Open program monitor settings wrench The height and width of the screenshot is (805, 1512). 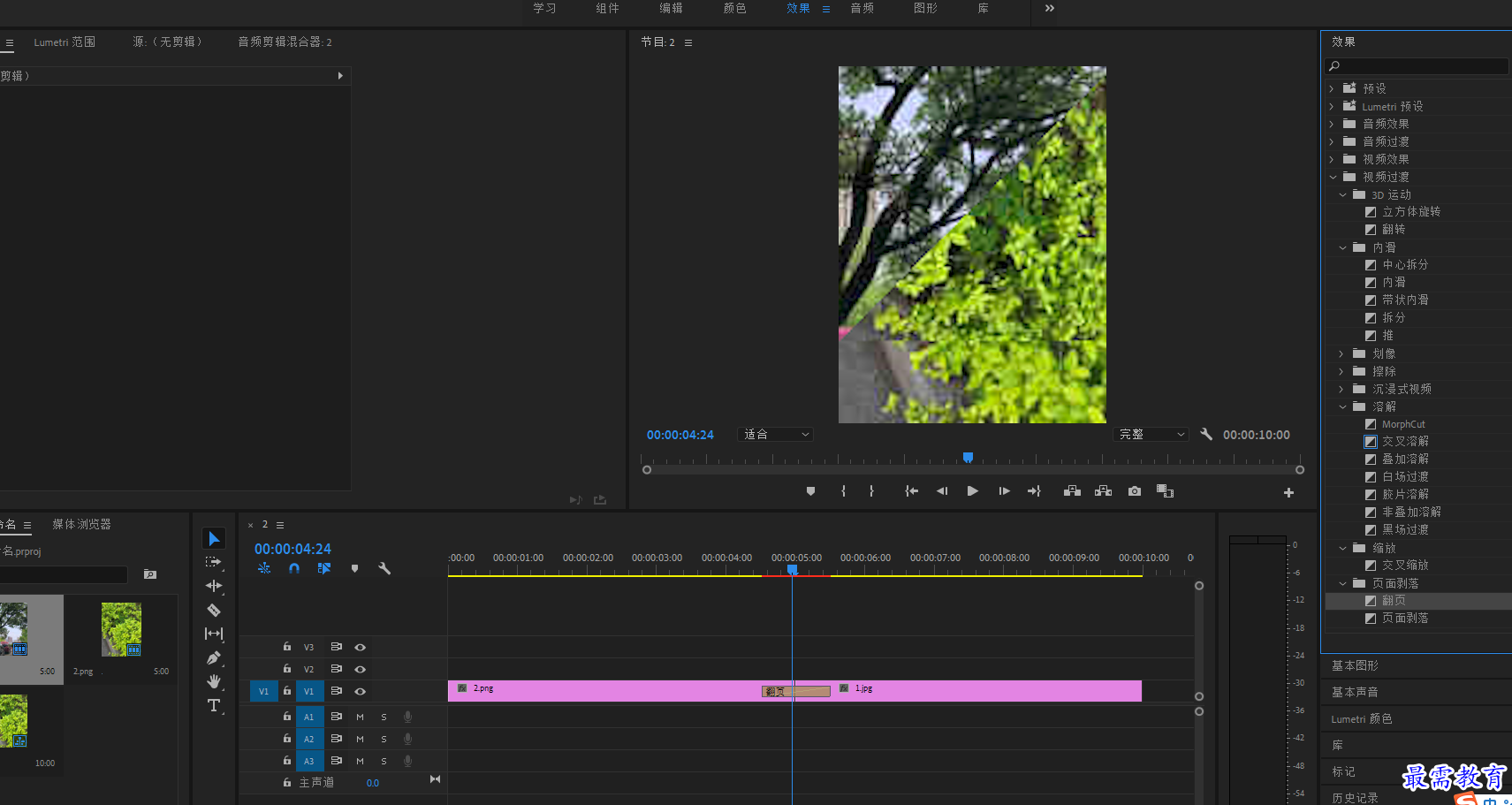click(x=1206, y=434)
